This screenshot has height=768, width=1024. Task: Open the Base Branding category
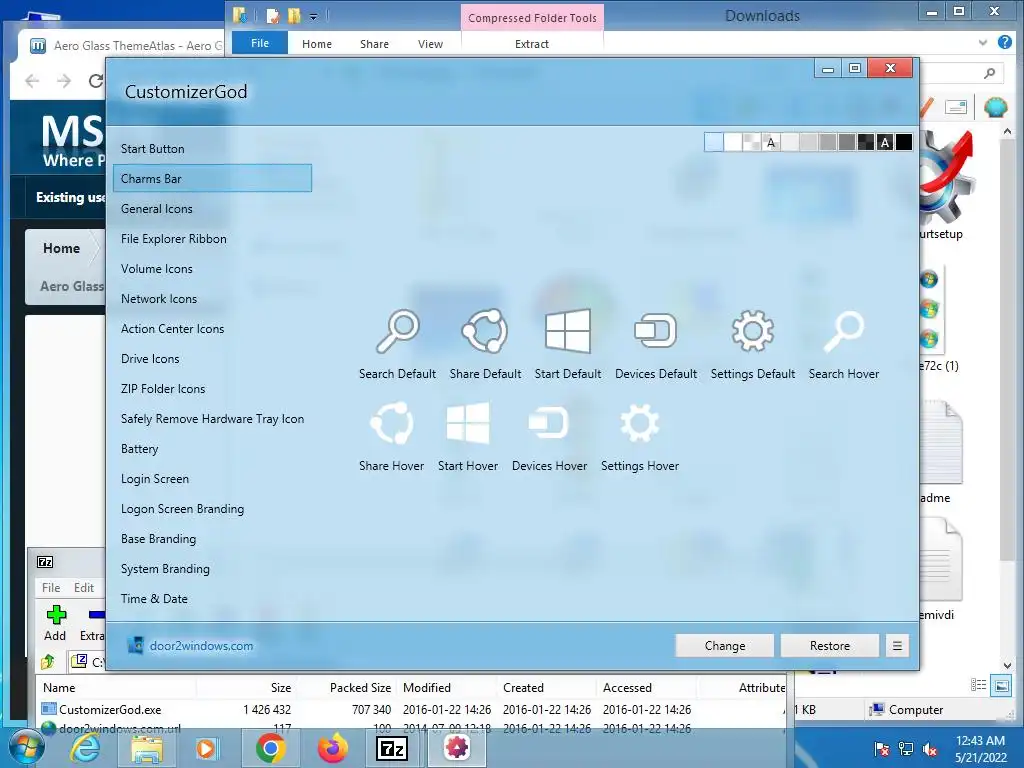(x=212, y=539)
